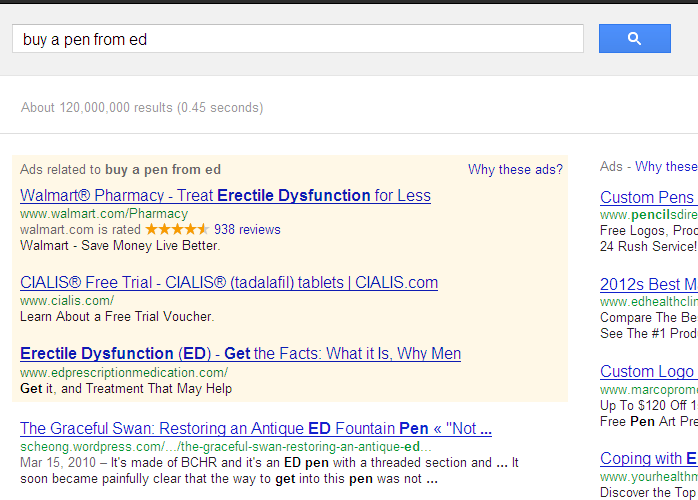This screenshot has width=698, height=500.
Task: Open the '2012s Best' sidebar ad
Action: point(647,285)
